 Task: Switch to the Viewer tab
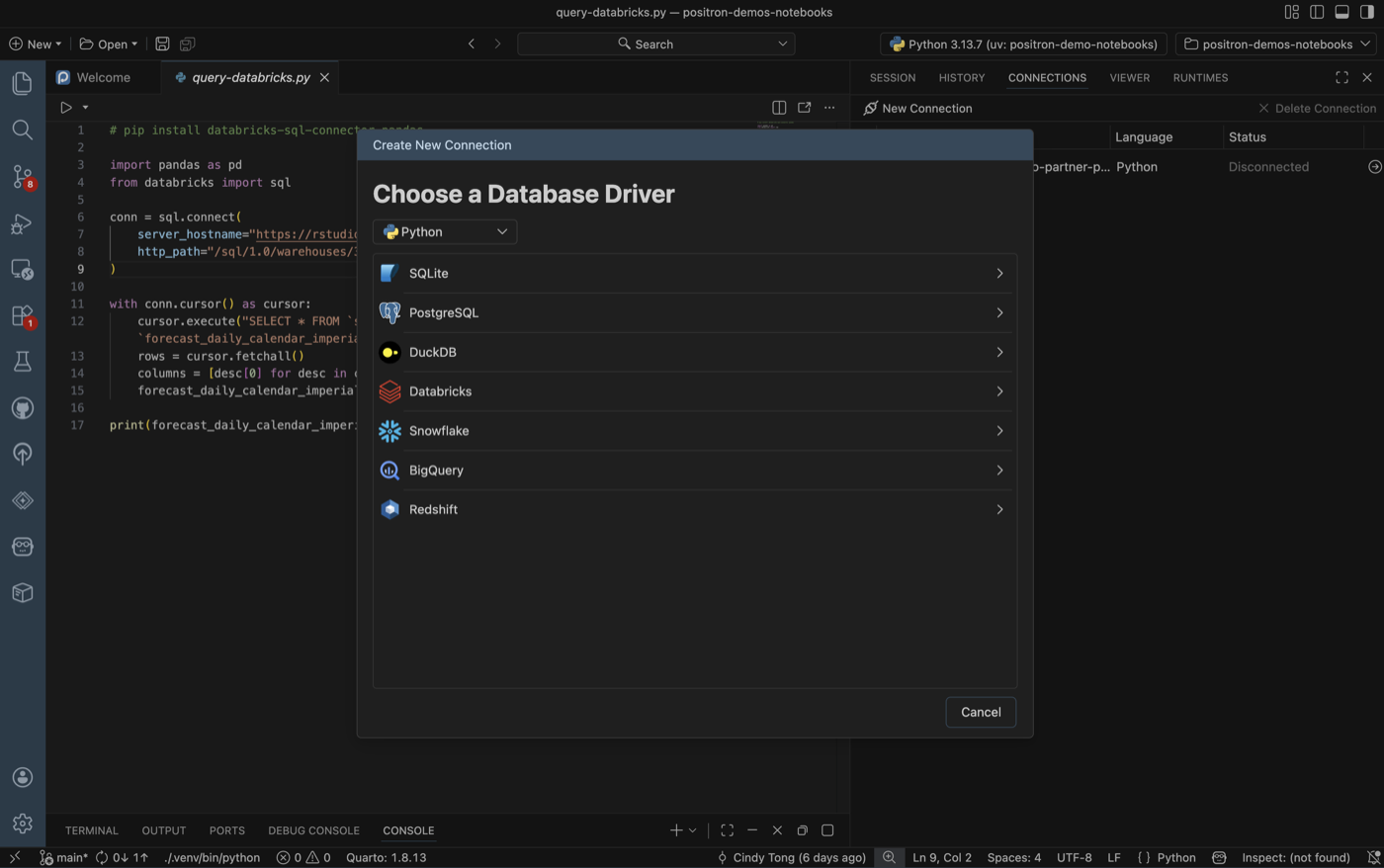point(1130,77)
